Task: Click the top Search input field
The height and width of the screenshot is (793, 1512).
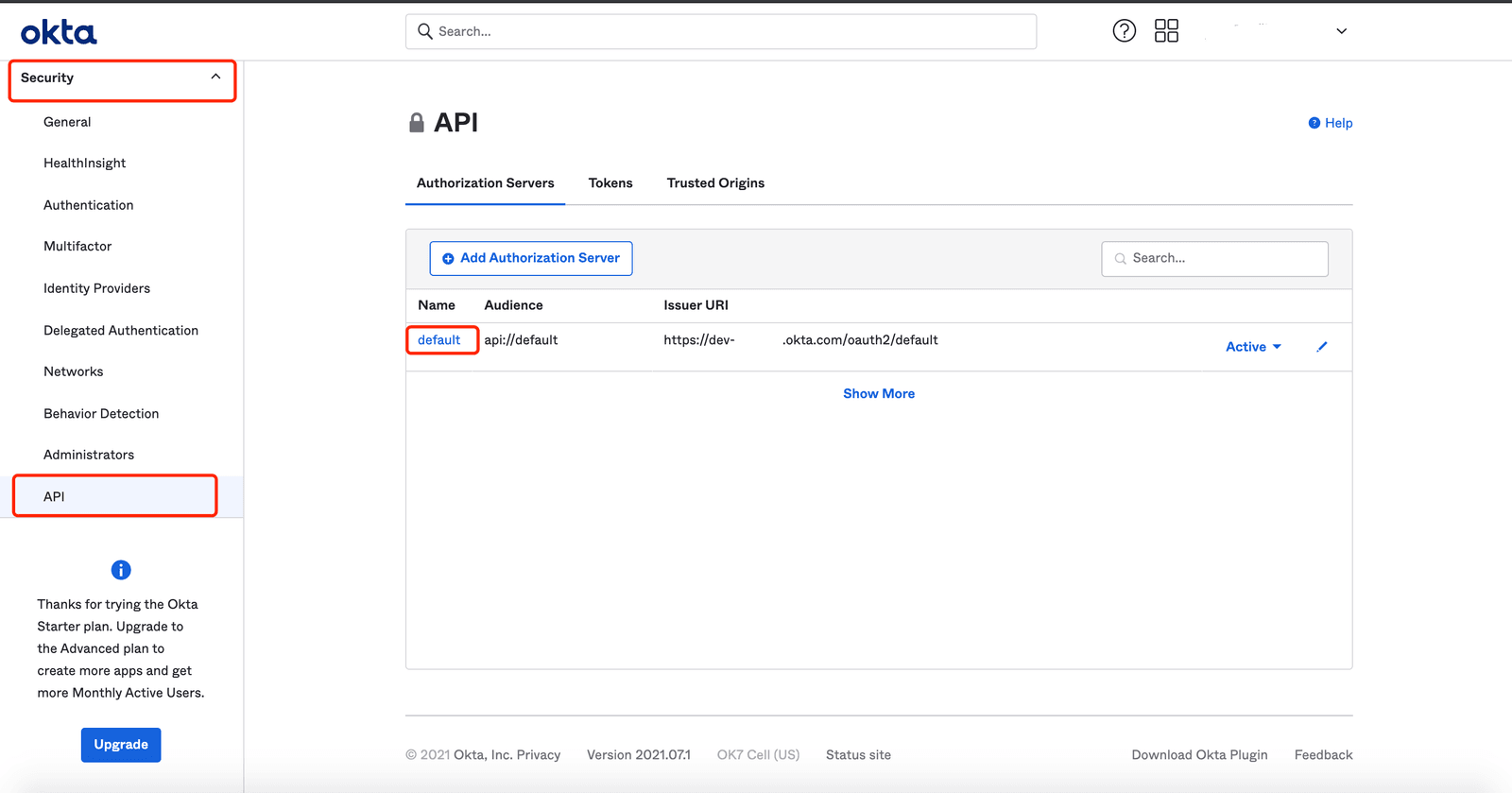Action: tap(721, 31)
